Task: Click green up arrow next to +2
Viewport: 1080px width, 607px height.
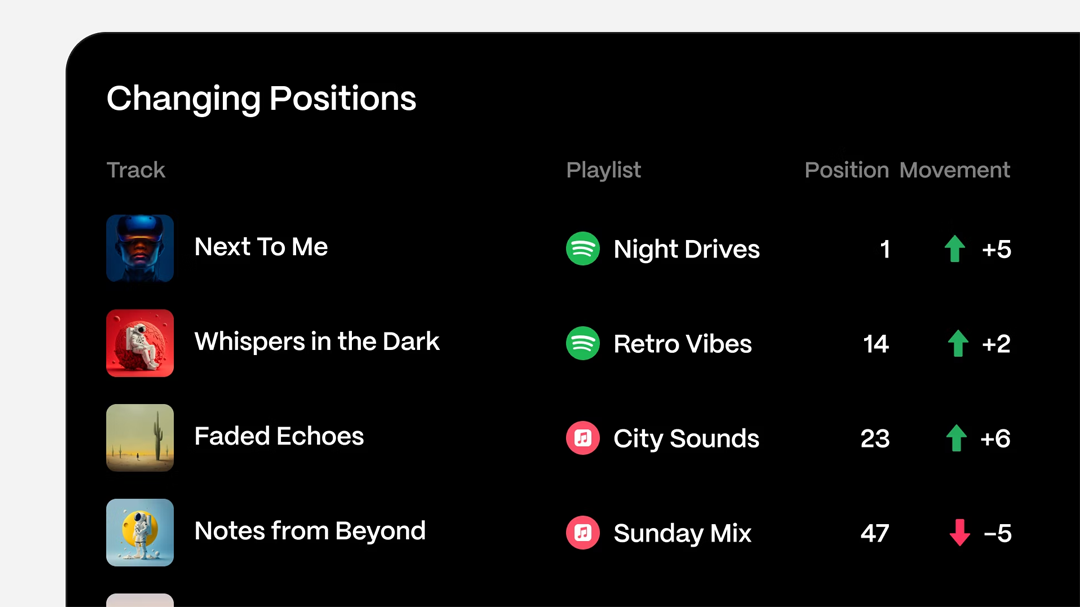Action: tap(958, 344)
